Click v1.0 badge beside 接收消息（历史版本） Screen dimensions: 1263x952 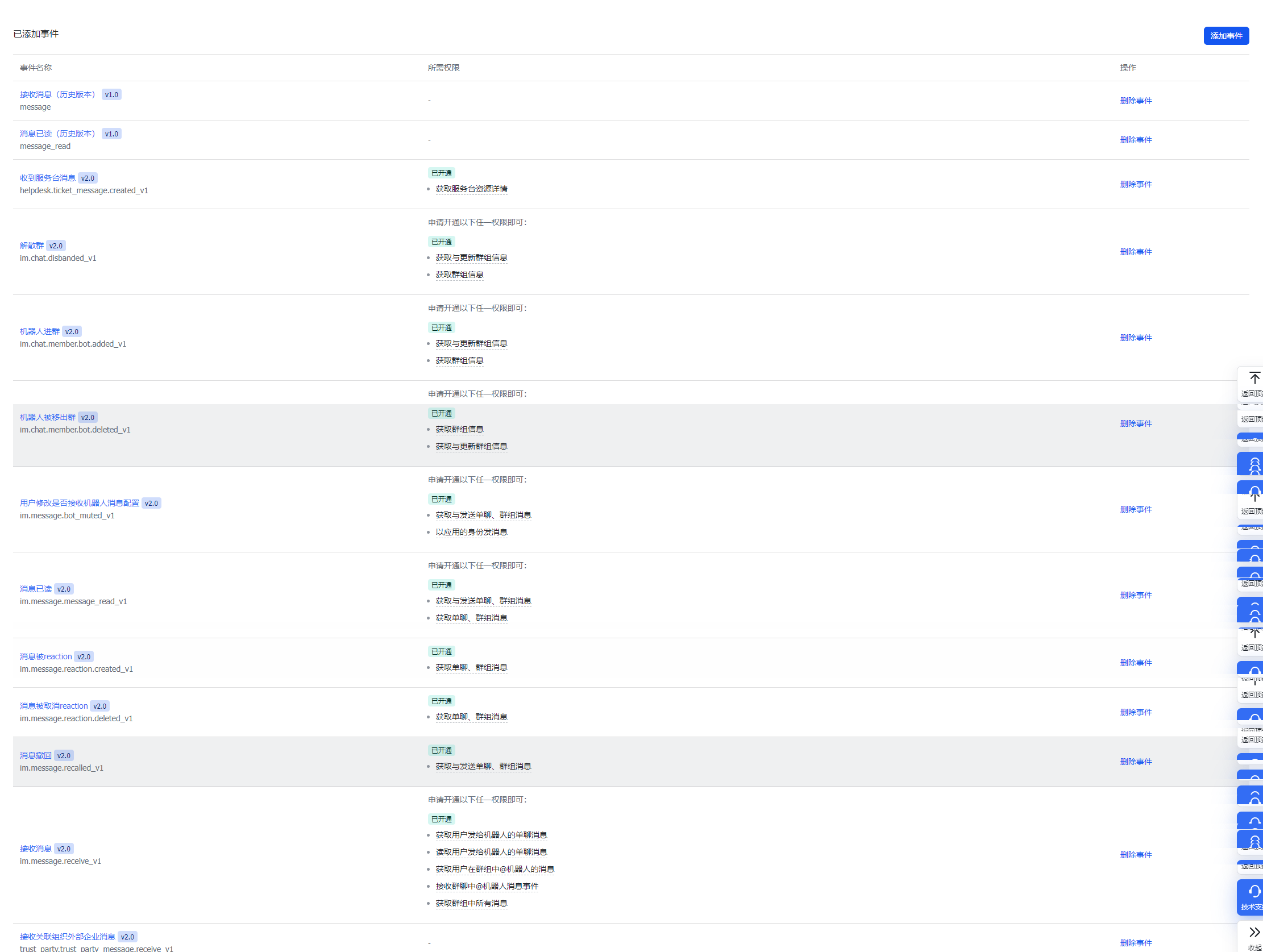pyautogui.click(x=111, y=95)
